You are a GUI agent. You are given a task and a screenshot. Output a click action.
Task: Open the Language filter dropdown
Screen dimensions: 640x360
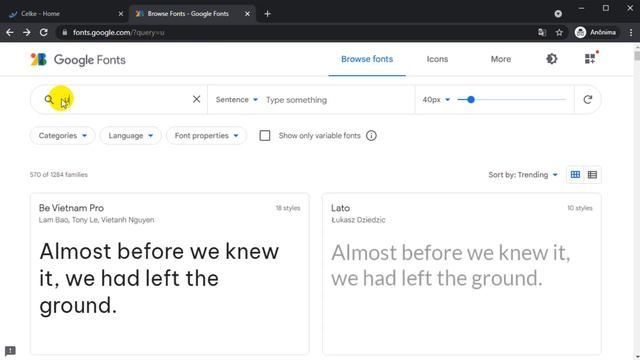131,136
